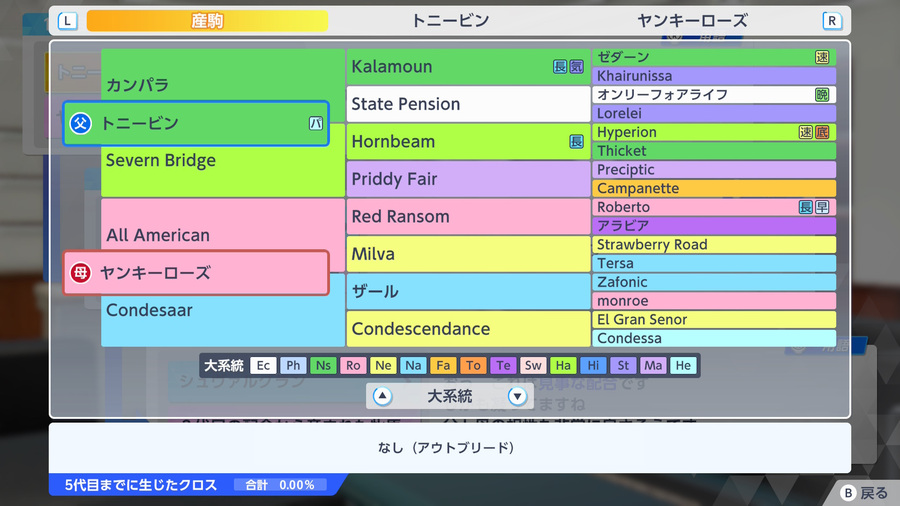Click the Strawberry Road ancestor entry
The image size is (900, 506).
pyautogui.click(x=714, y=244)
